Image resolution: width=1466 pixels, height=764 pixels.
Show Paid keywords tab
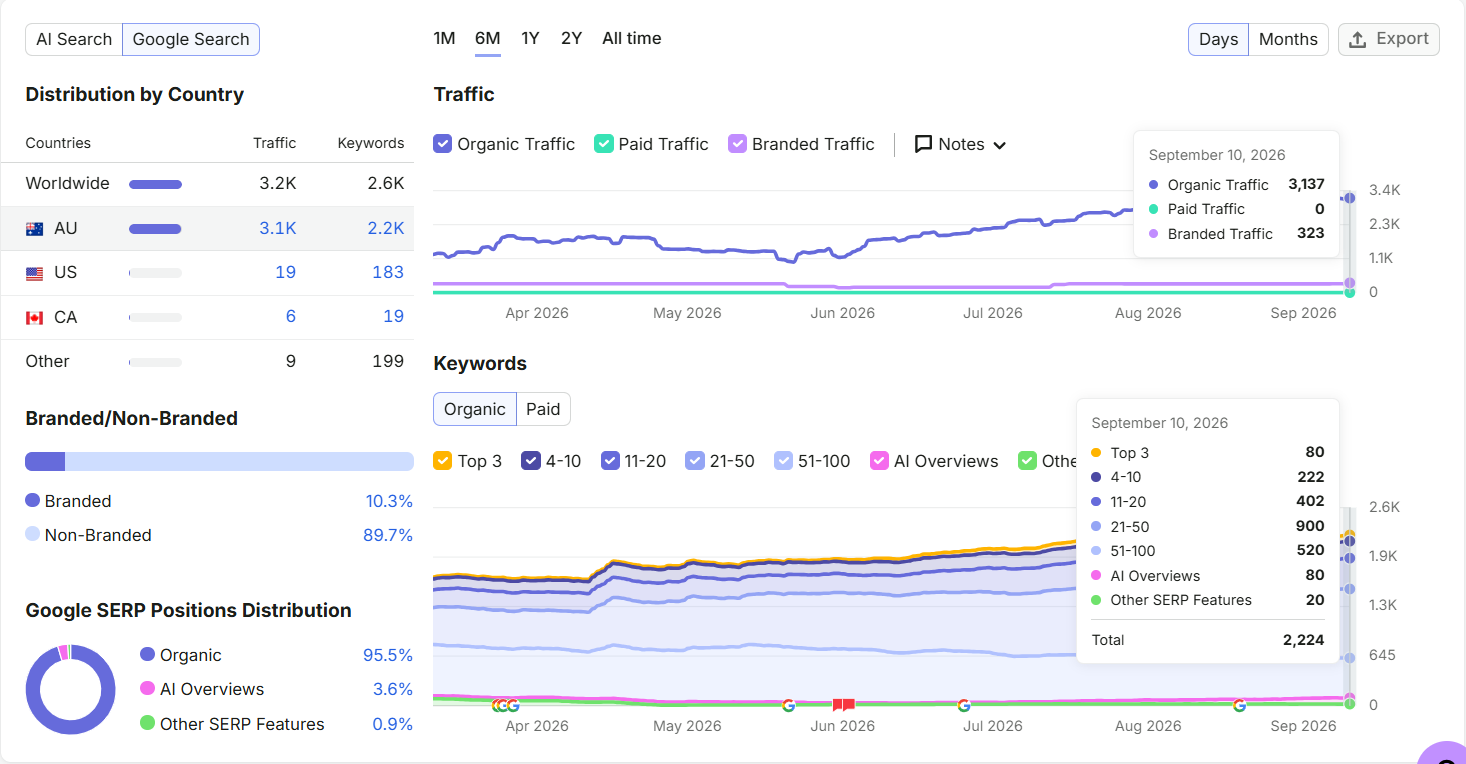tap(543, 409)
